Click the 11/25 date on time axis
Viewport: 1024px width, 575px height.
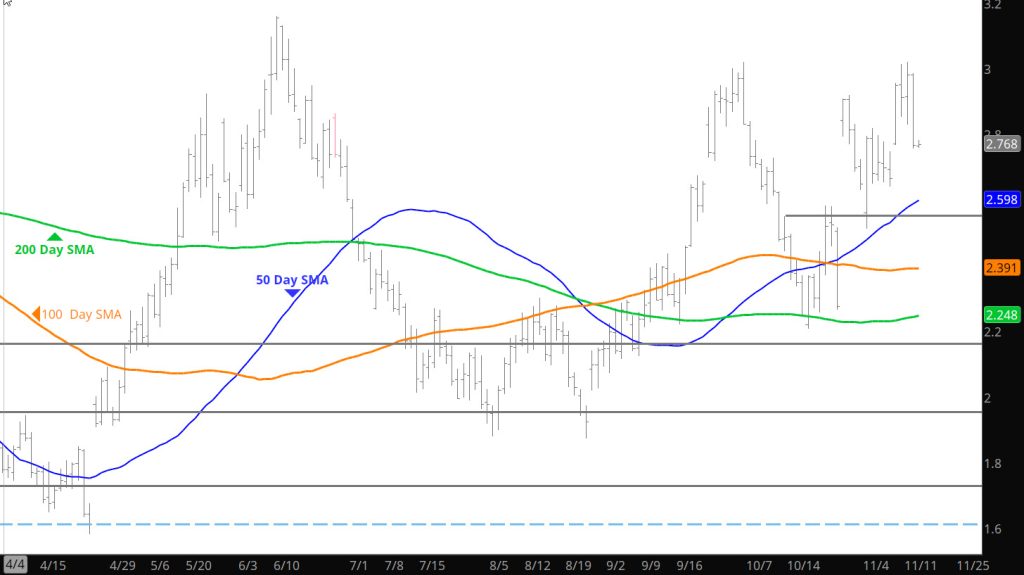[968, 564]
